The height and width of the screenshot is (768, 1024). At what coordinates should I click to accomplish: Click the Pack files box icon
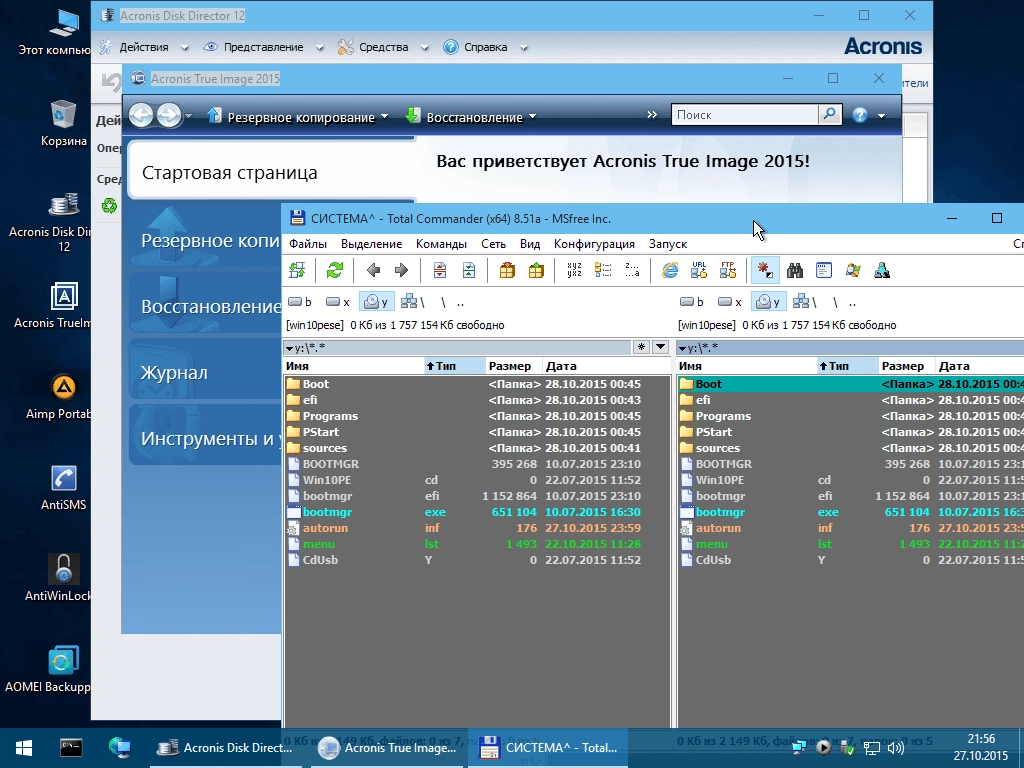click(x=507, y=270)
